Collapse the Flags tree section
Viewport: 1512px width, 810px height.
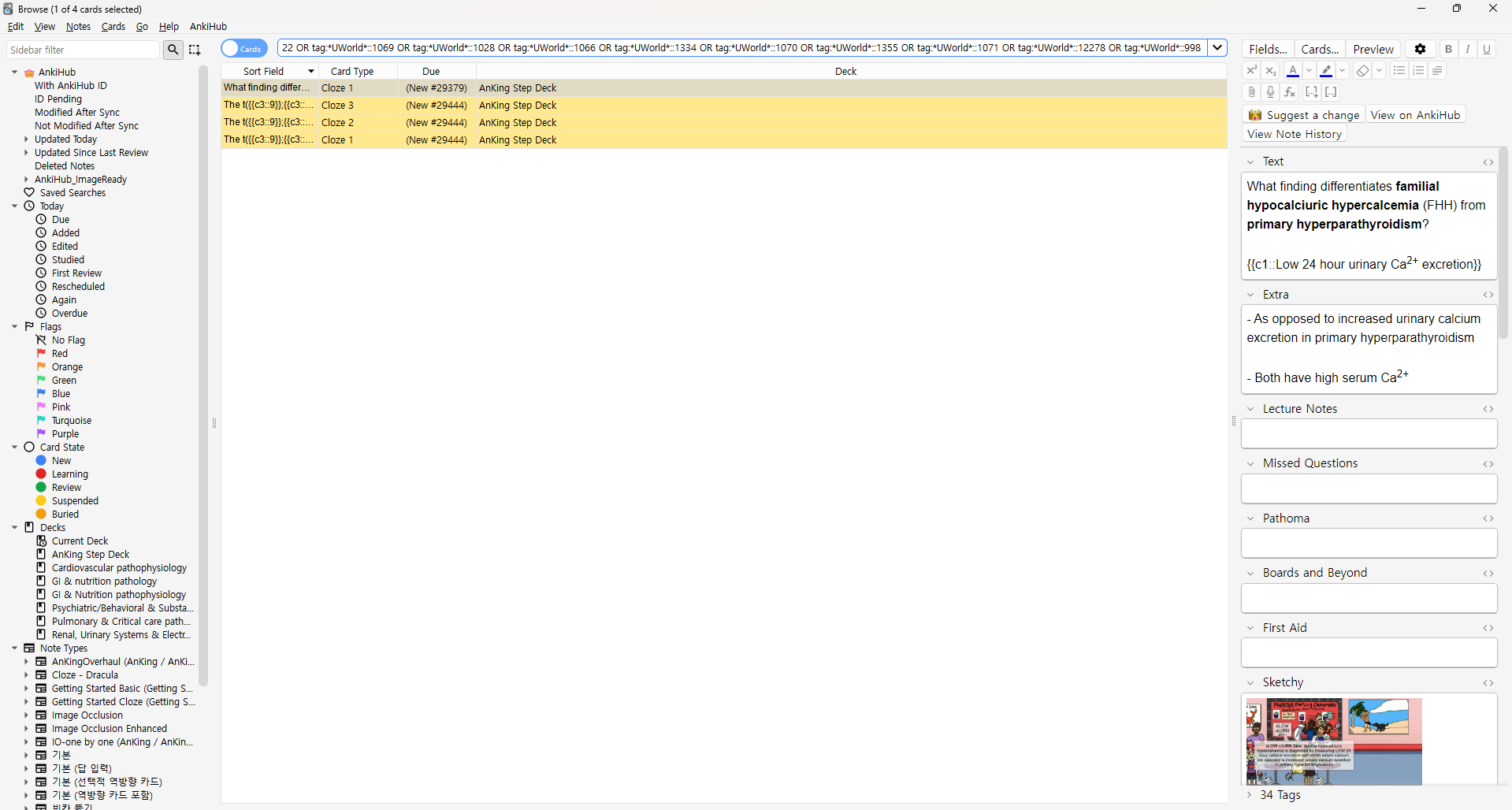pyautogui.click(x=15, y=326)
